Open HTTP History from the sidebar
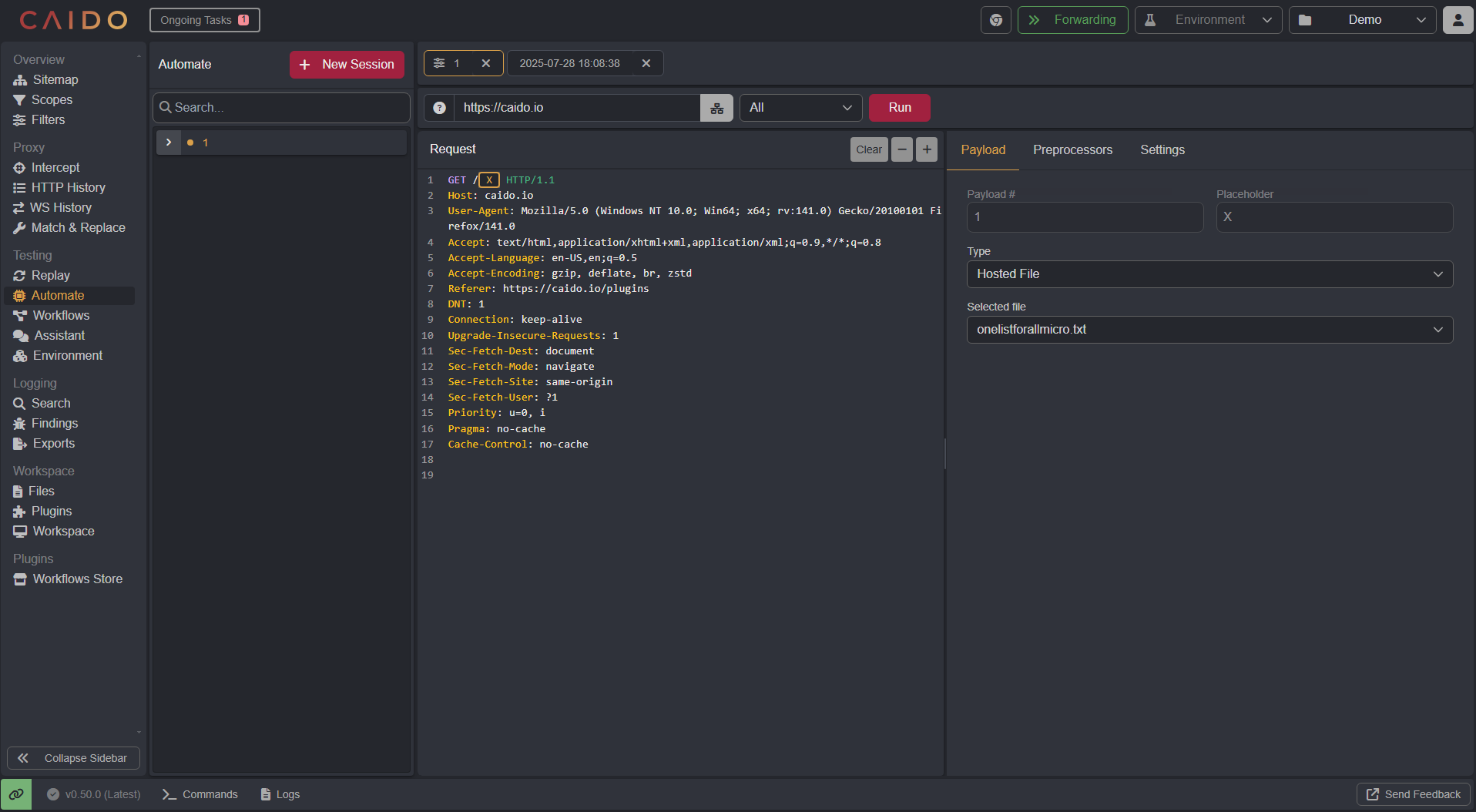The height and width of the screenshot is (812, 1476). click(x=69, y=187)
